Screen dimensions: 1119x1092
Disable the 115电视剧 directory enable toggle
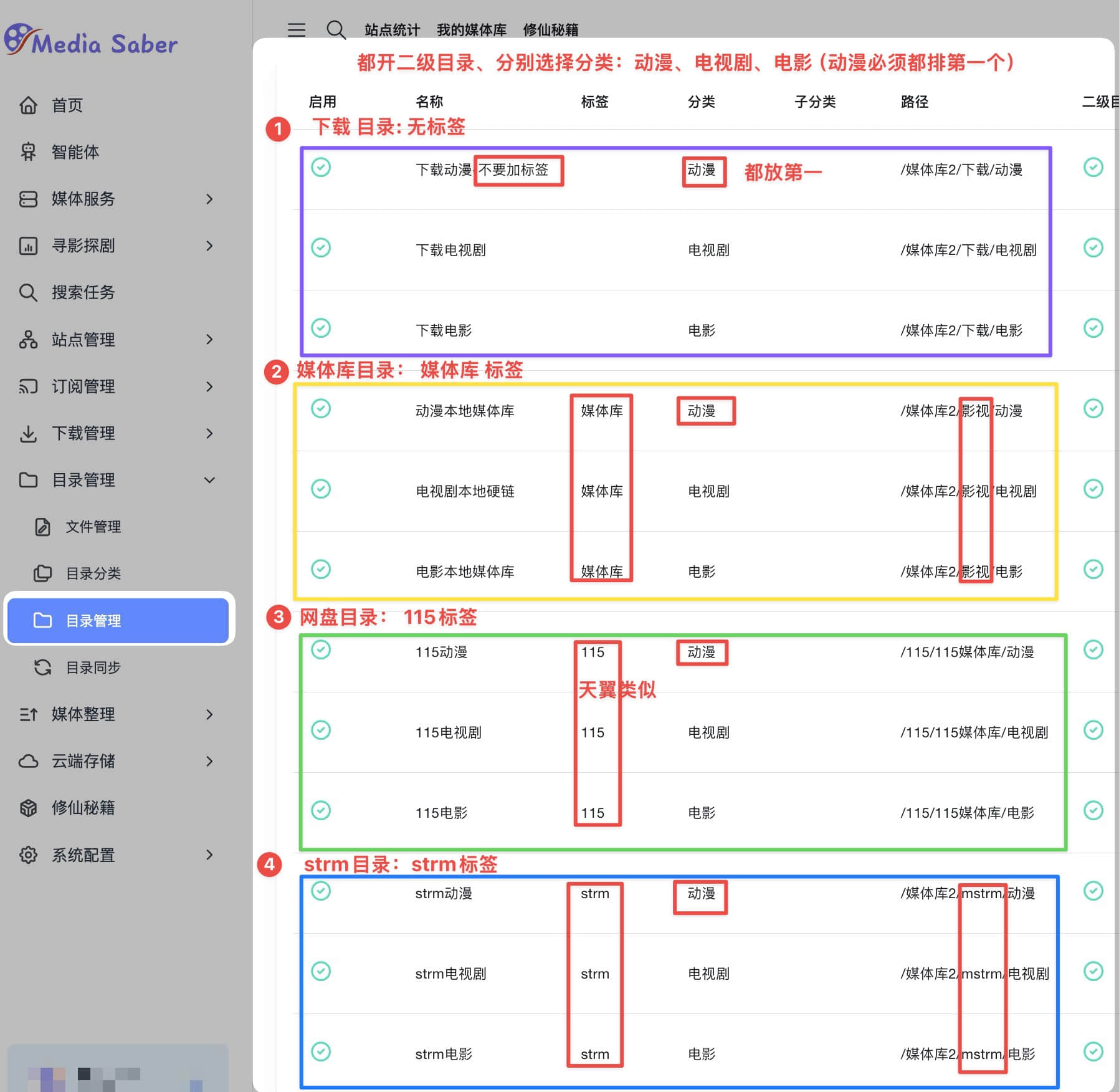(x=321, y=730)
